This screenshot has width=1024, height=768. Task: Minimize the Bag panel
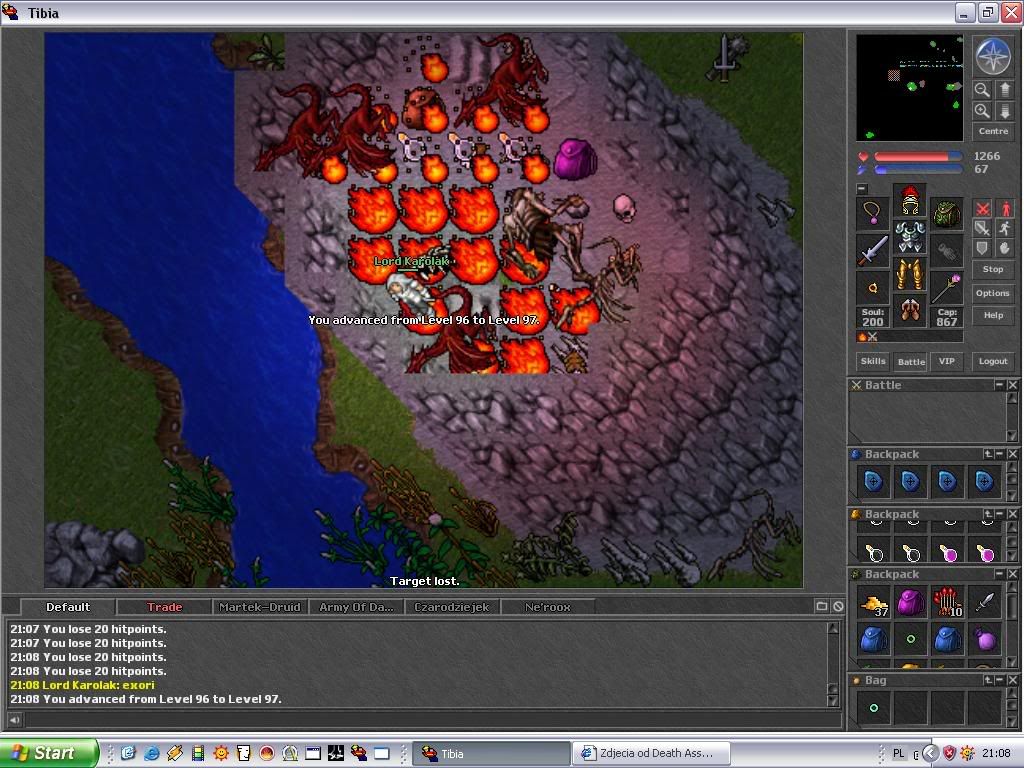[999, 680]
